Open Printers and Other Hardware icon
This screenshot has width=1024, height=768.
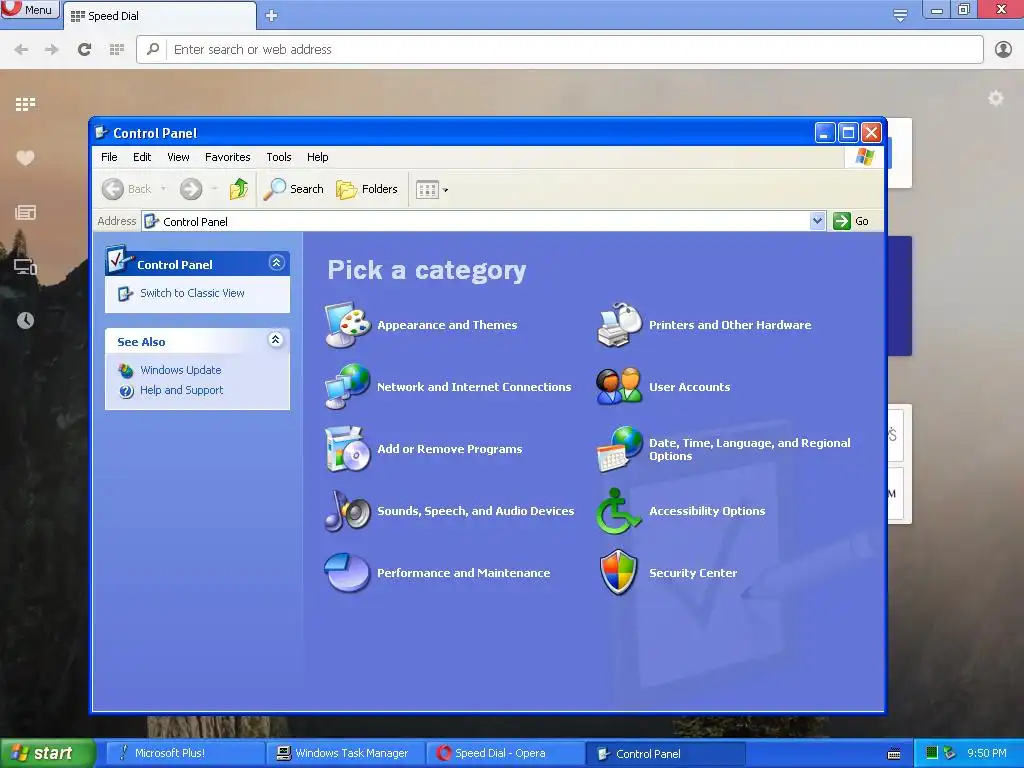coord(620,325)
